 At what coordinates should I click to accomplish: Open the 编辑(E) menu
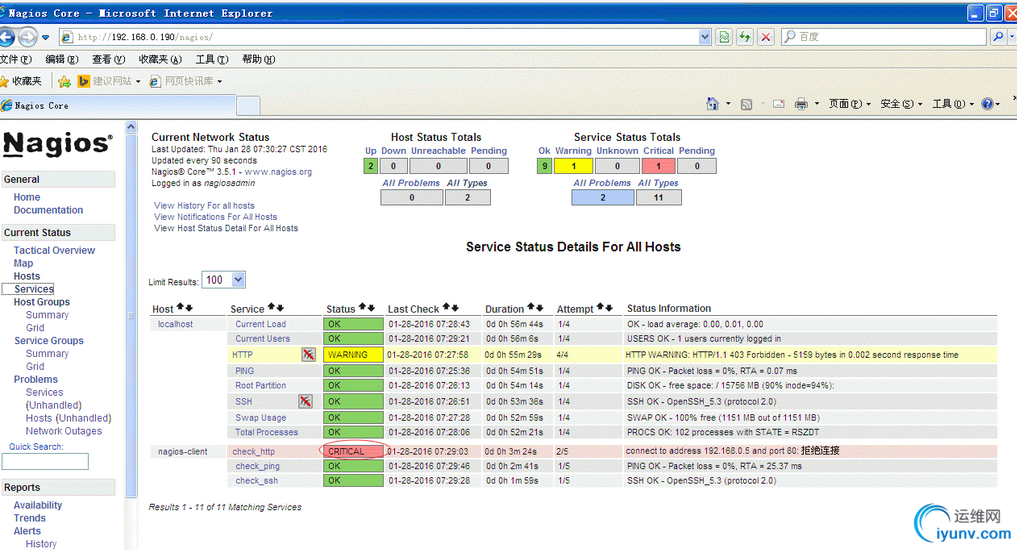click(62, 59)
